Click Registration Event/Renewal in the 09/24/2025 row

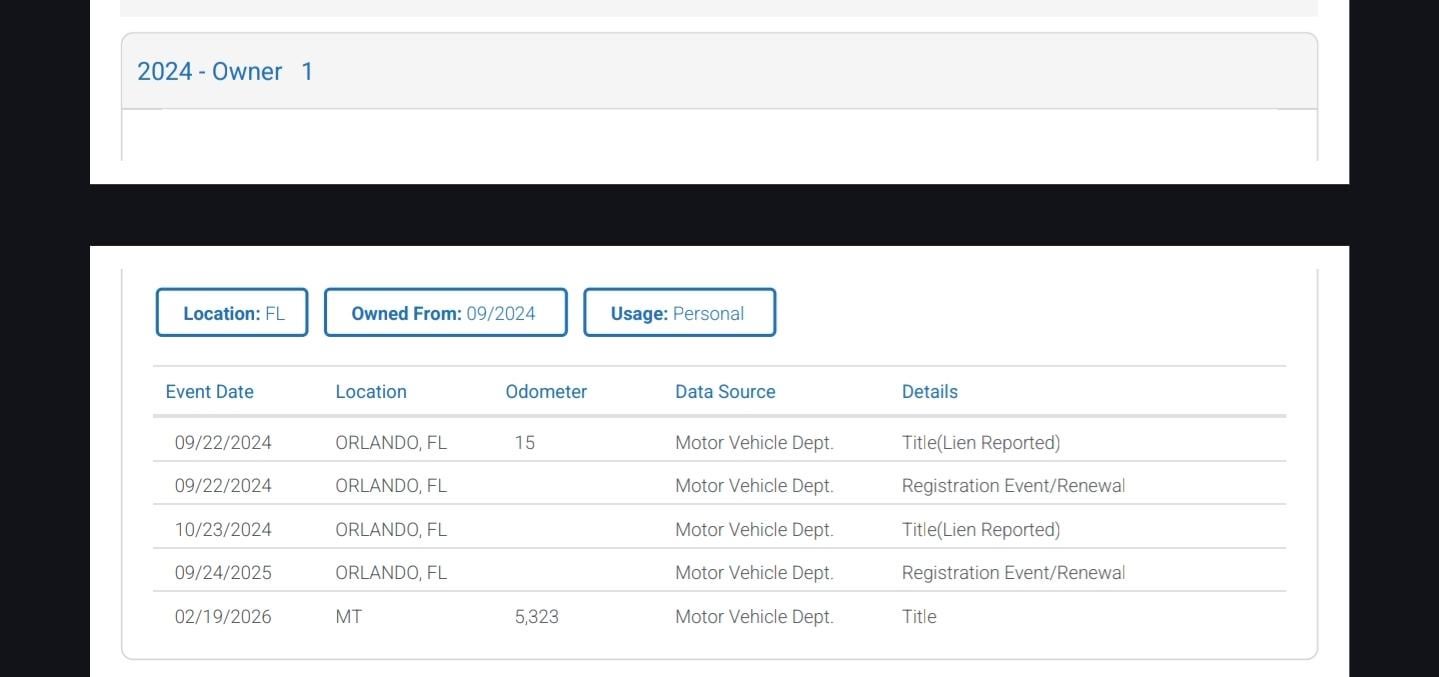point(1013,573)
